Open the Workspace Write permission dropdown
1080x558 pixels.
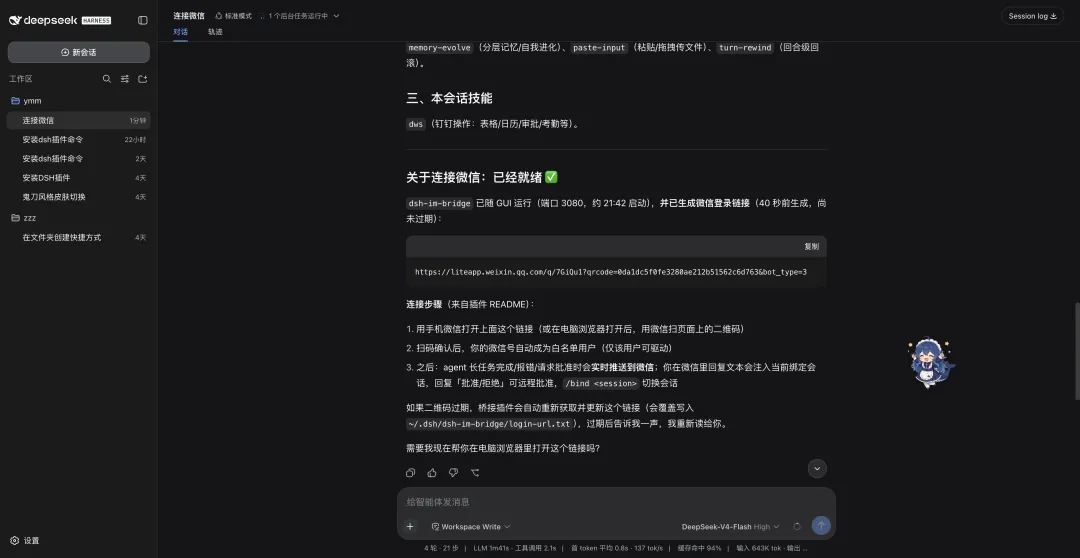click(x=471, y=526)
